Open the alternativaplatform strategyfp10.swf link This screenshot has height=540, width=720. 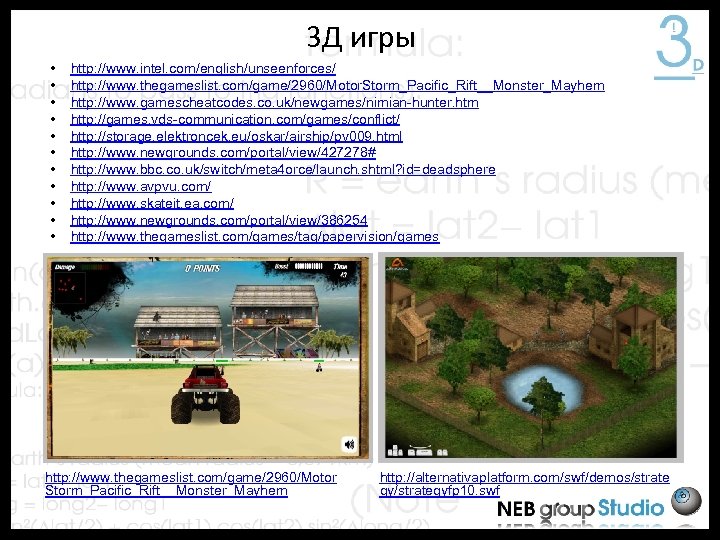[524, 484]
